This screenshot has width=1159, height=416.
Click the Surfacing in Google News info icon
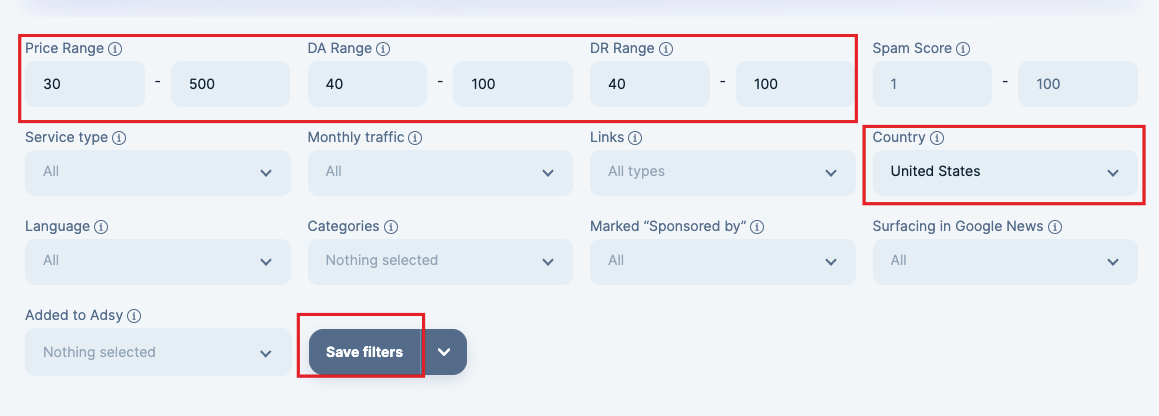point(1055,227)
